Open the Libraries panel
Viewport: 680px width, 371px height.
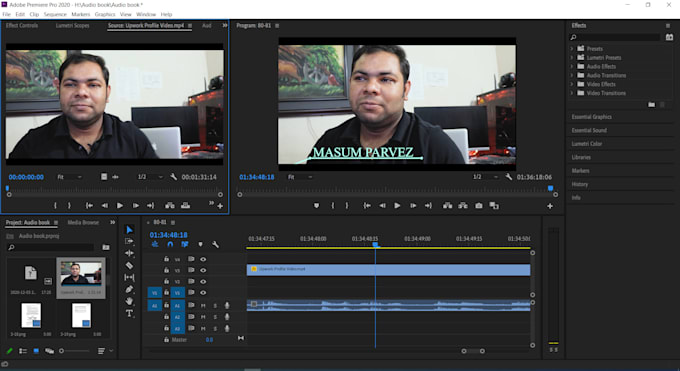581,157
